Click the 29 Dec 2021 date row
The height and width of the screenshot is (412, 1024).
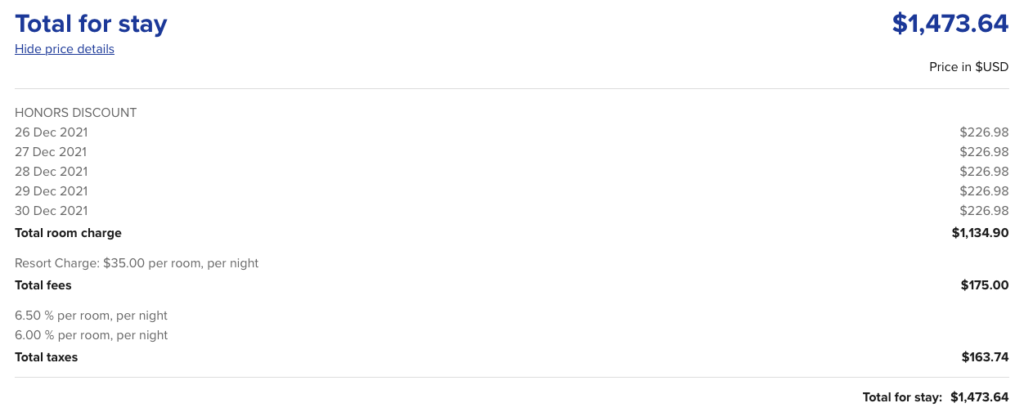point(511,191)
